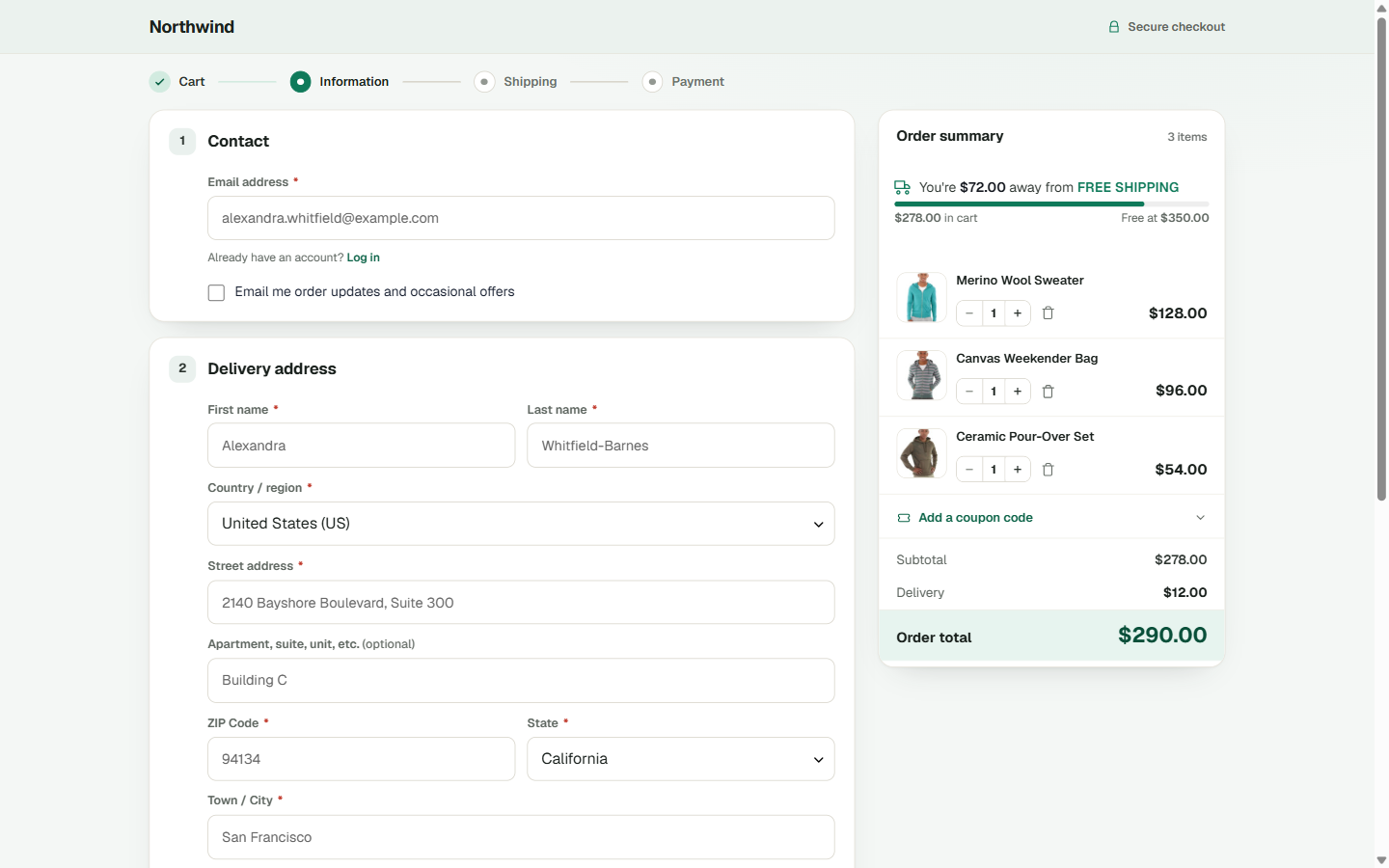Click the Ceramic Pour-Over Set thumbnail

click(x=921, y=453)
